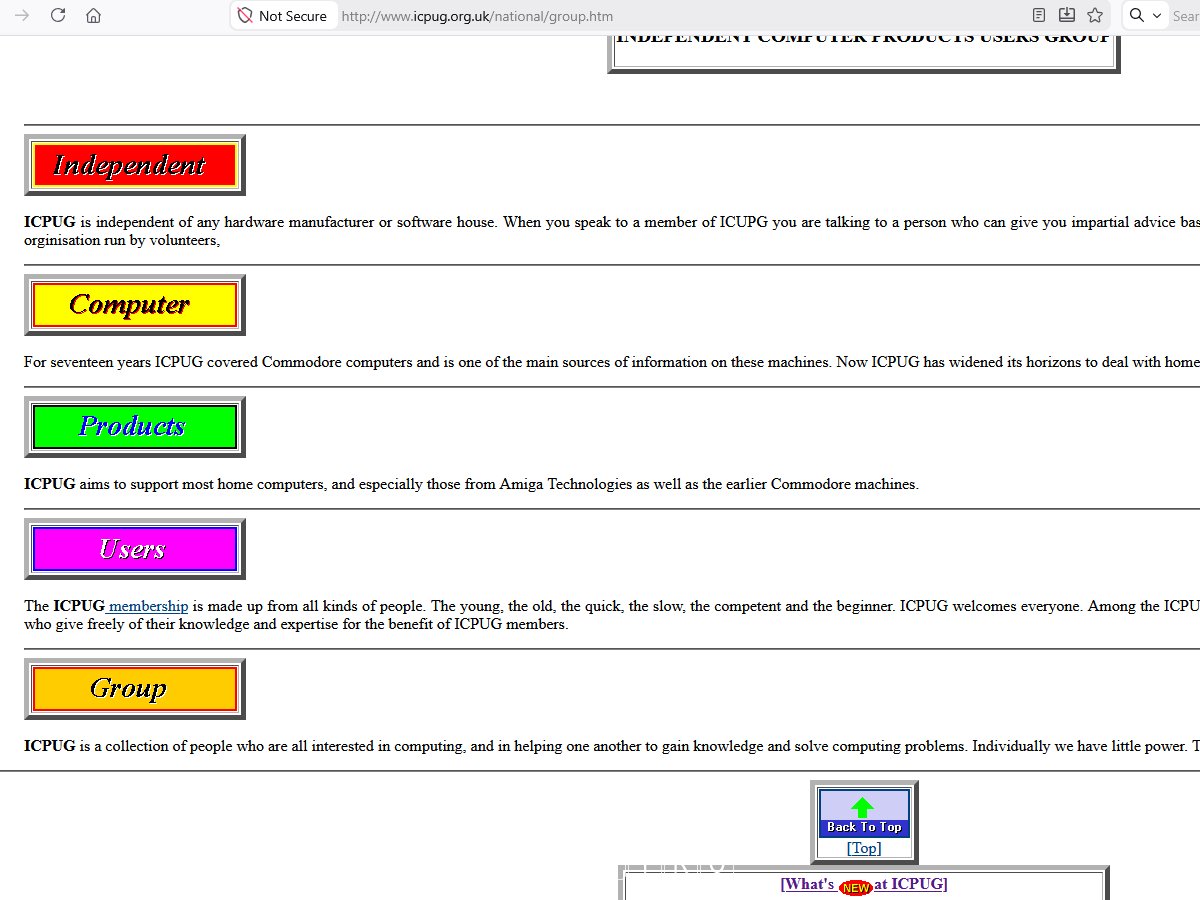Click the yellow Computer banner image
1200x900 pixels.
click(x=134, y=305)
